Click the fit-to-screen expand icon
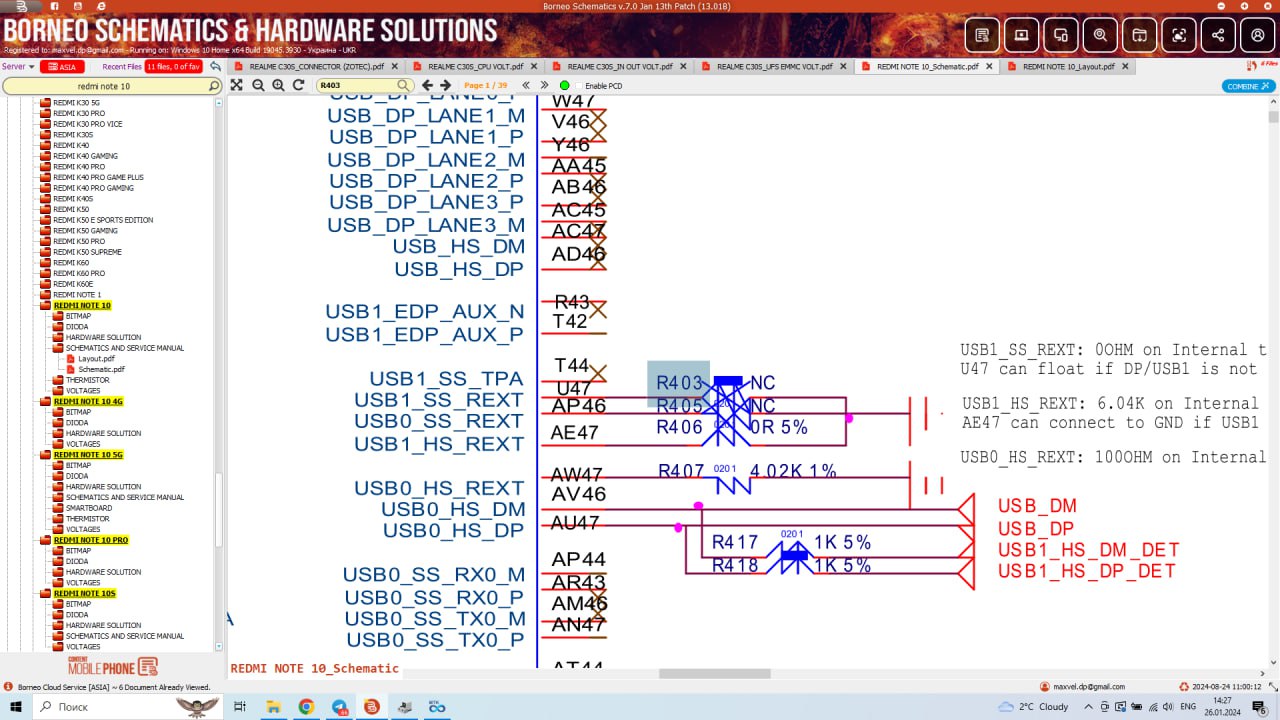The image size is (1280, 720). [237, 85]
